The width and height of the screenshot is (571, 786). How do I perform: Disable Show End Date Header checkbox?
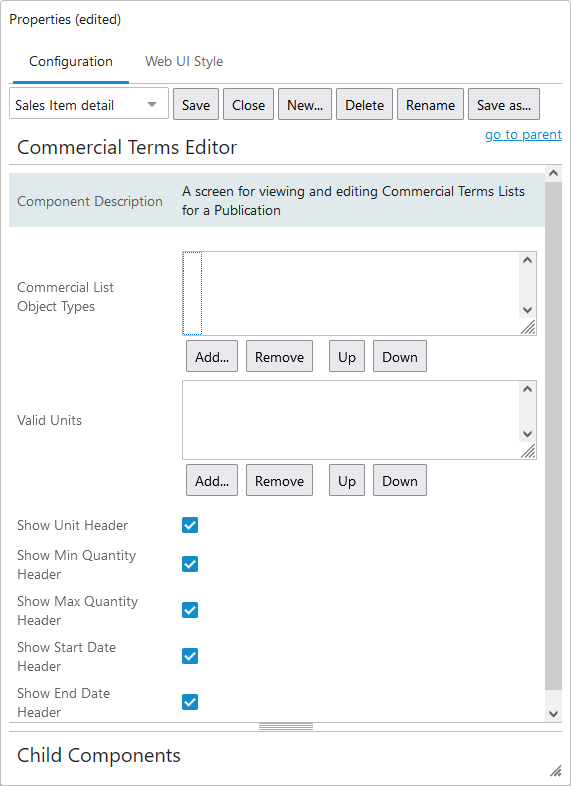pos(190,702)
